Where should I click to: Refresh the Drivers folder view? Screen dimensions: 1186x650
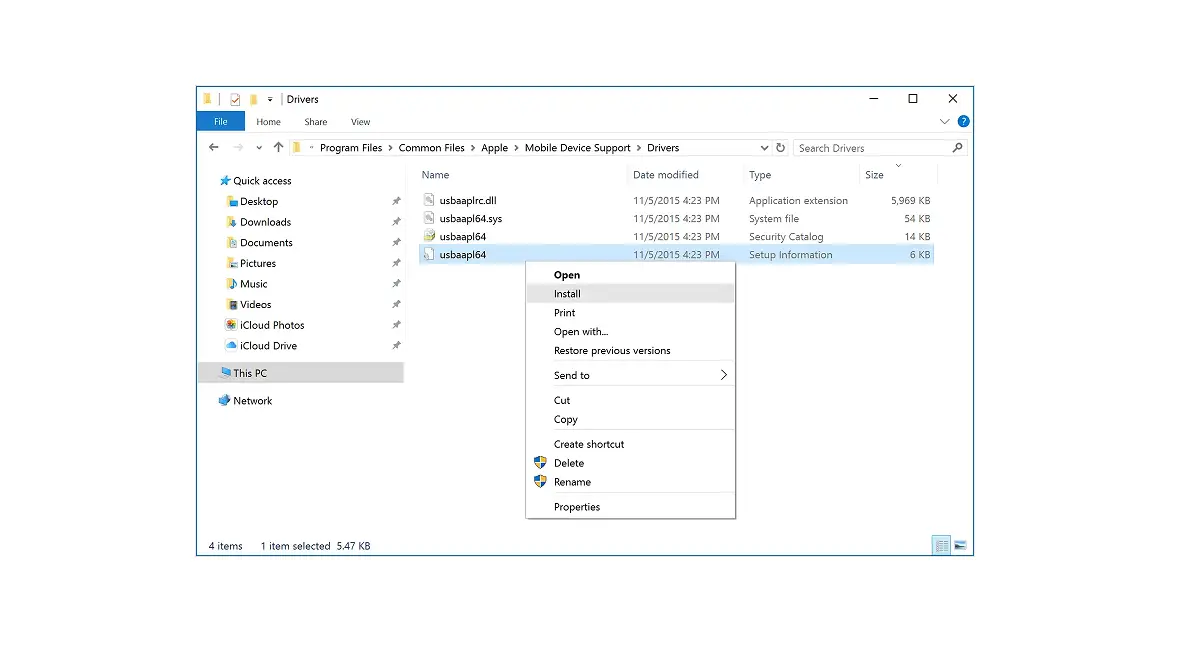(781, 147)
